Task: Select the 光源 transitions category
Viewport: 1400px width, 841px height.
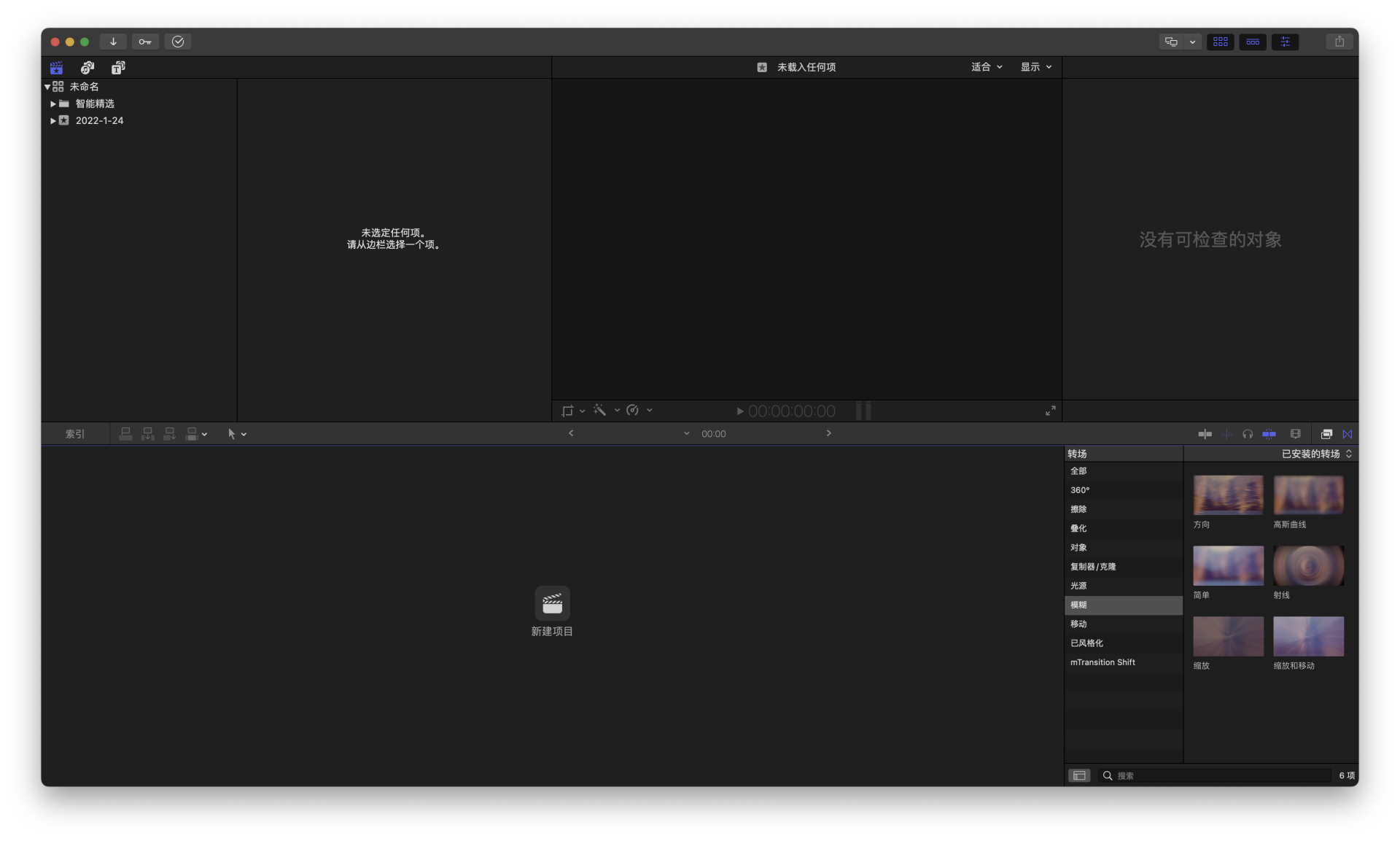Action: (x=1123, y=586)
